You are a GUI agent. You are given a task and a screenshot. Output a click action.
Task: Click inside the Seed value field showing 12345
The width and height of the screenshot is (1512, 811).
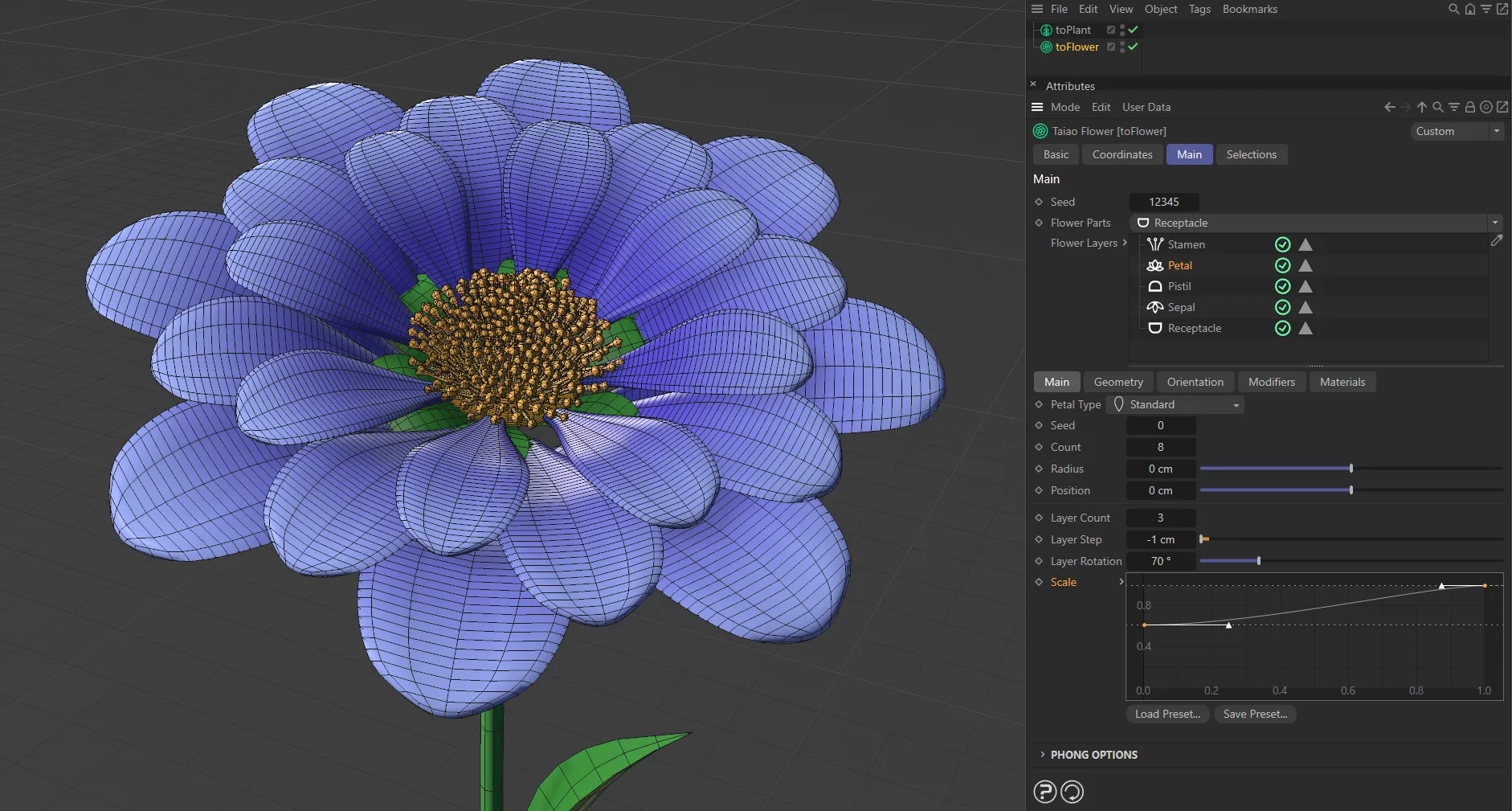tap(1164, 202)
